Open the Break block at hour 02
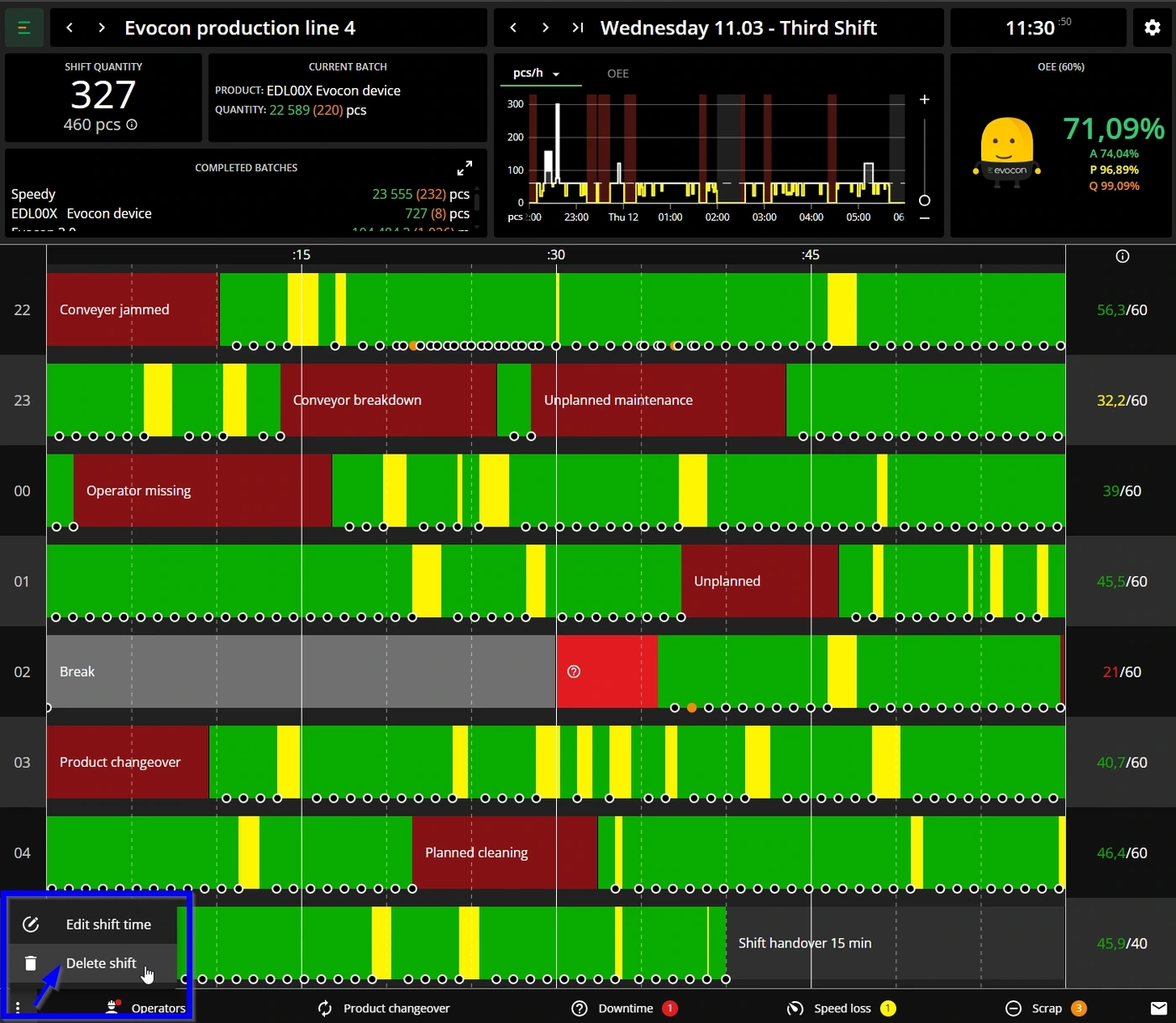This screenshot has width=1176, height=1023. click(x=301, y=671)
